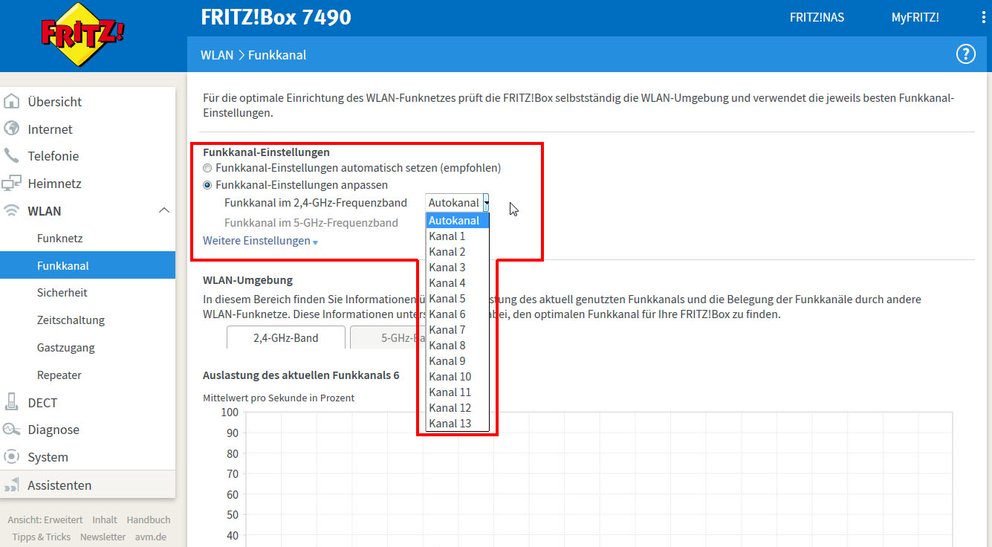The width and height of the screenshot is (992, 547).
Task: Choose Kanal 10 from the list
Action: click(x=457, y=376)
